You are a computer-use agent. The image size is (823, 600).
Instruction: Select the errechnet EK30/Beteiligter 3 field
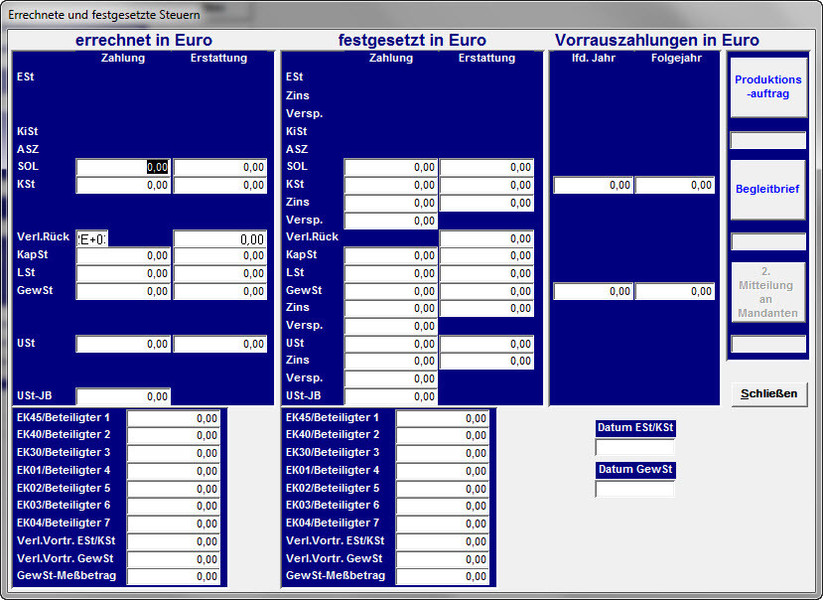click(174, 454)
